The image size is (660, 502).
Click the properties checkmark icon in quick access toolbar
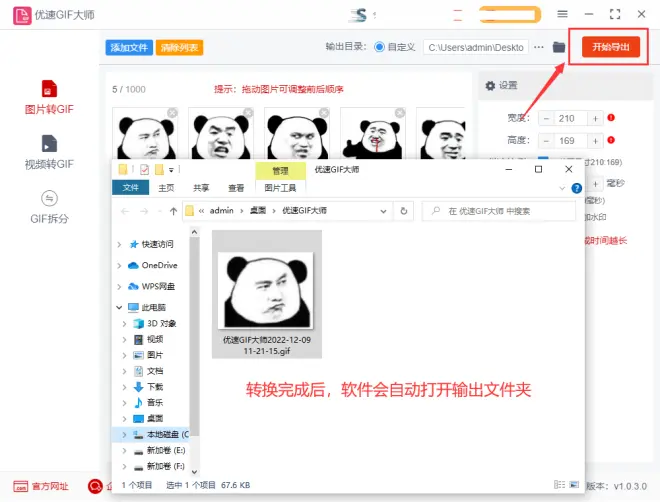coord(144,170)
